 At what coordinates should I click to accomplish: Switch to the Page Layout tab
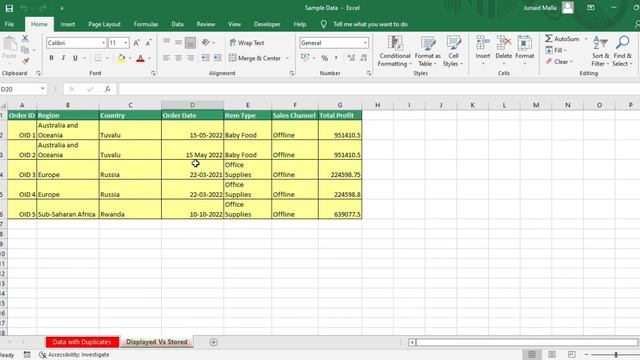coord(104,24)
